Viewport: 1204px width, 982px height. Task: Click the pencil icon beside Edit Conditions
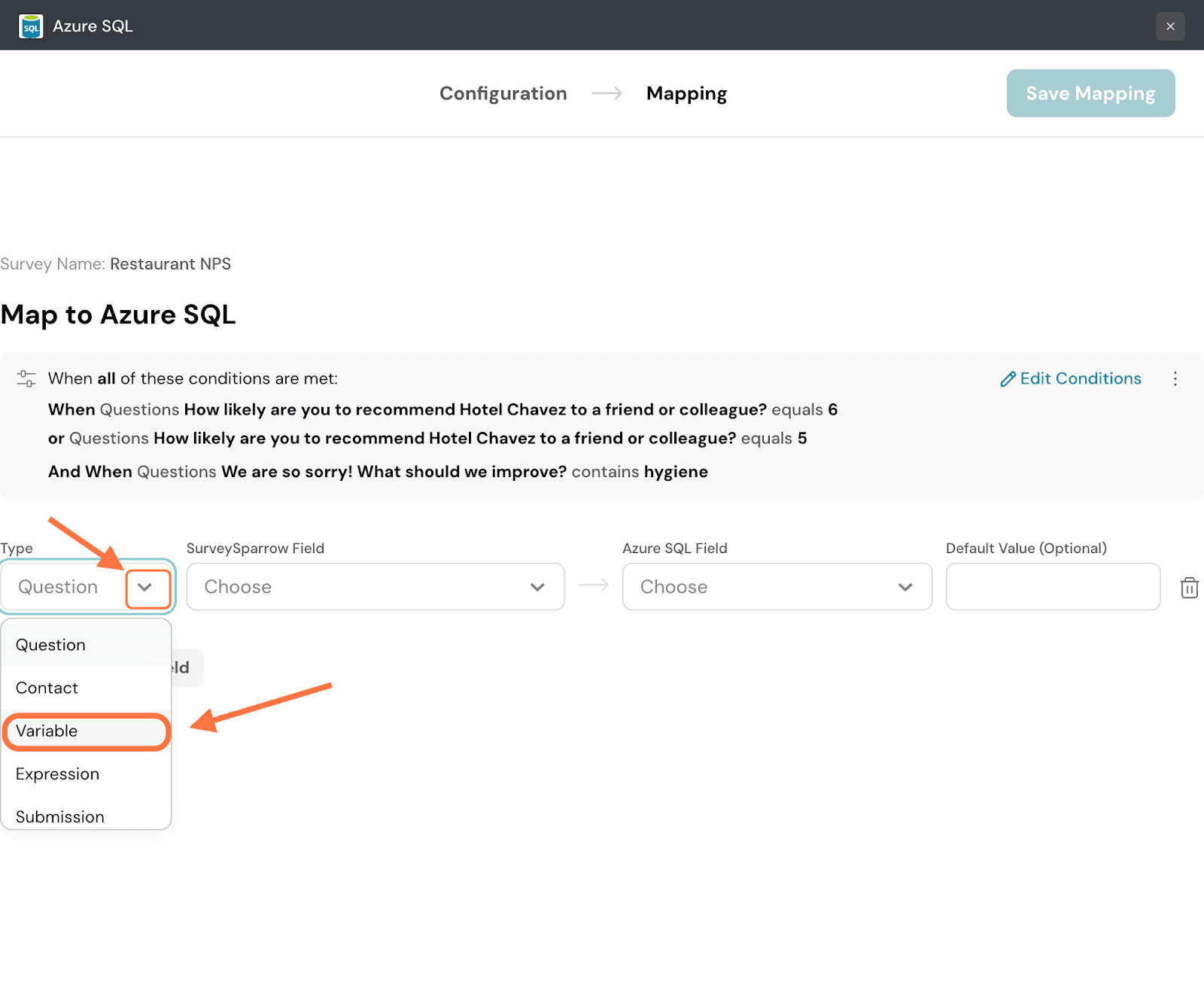[x=1008, y=379]
